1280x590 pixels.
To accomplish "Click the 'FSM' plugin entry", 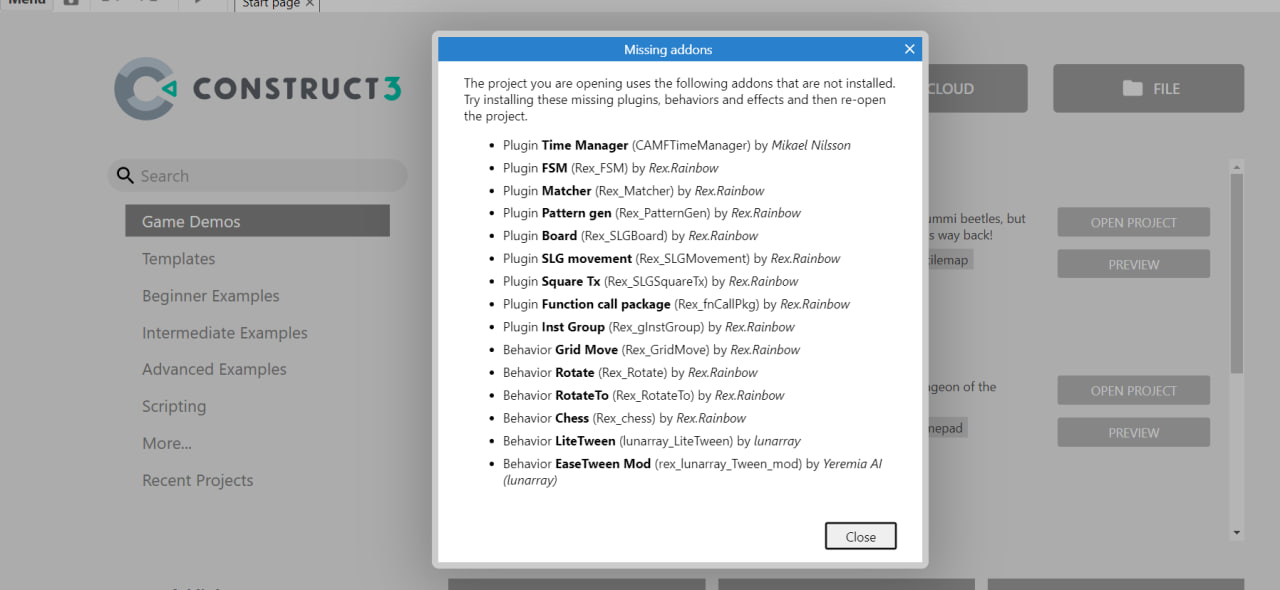I will pyautogui.click(x=611, y=168).
